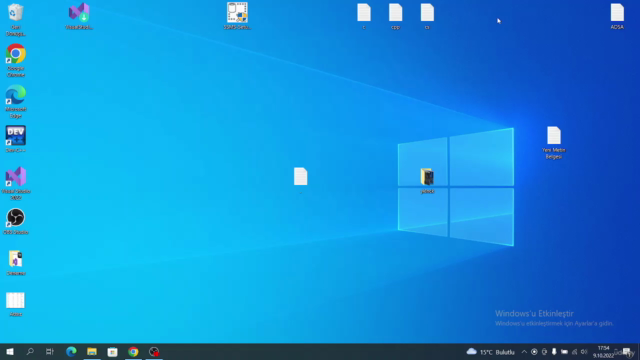Select the file named 'c' on desktop
The height and width of the screenshot is (360, 640).
[x=364, y=16]
